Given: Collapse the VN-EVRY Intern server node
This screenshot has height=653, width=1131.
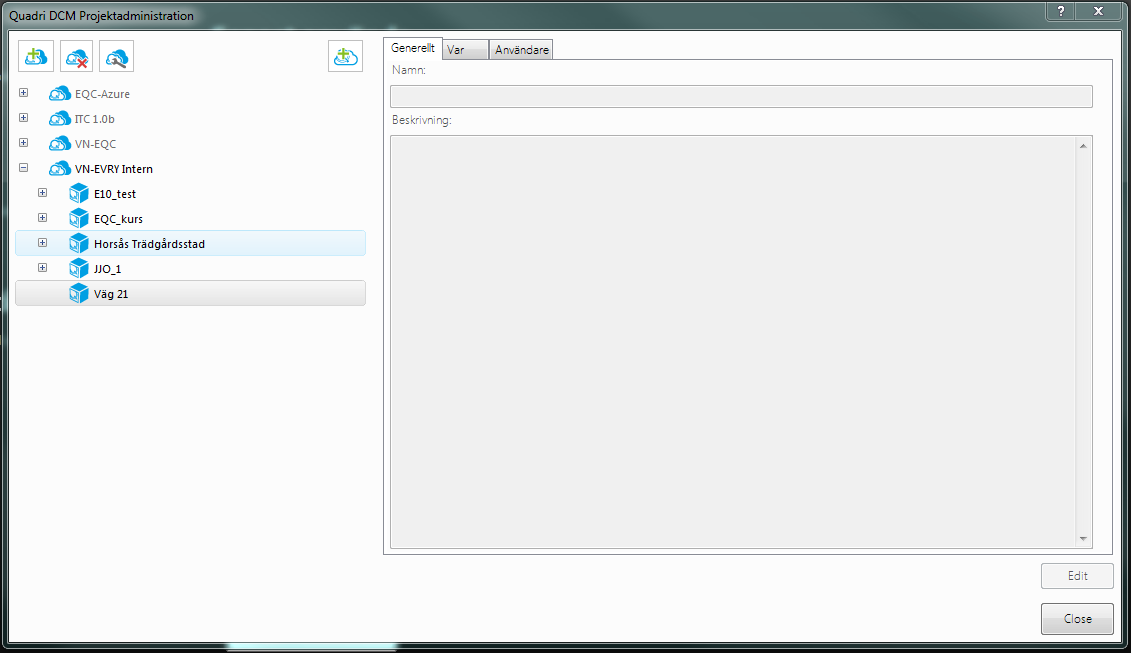Looking at the screenshot, I should pyautogui.click(x=24, y=167).
